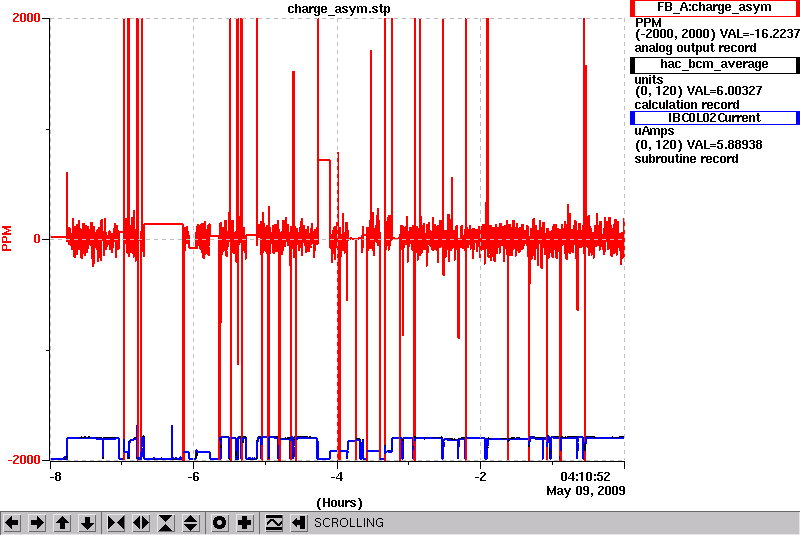The height and width of the screenshot is (535, 800).
Task: Pan the graph right with arrow button
Action: click(x=37, y=523)
